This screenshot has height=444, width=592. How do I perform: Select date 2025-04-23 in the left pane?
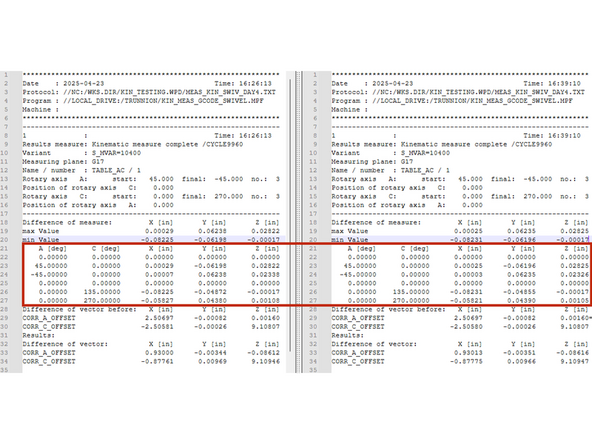coord(84,83)
